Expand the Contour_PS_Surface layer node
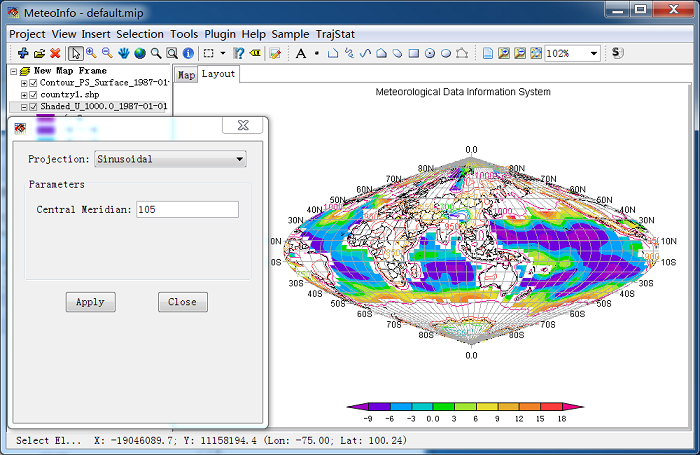 24,83
